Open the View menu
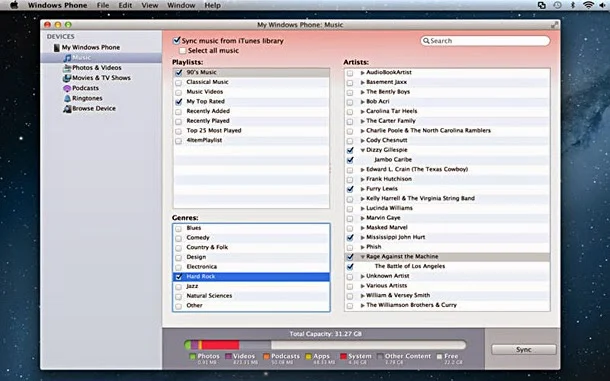The image size is (610, 381). [x=150, y=5]
